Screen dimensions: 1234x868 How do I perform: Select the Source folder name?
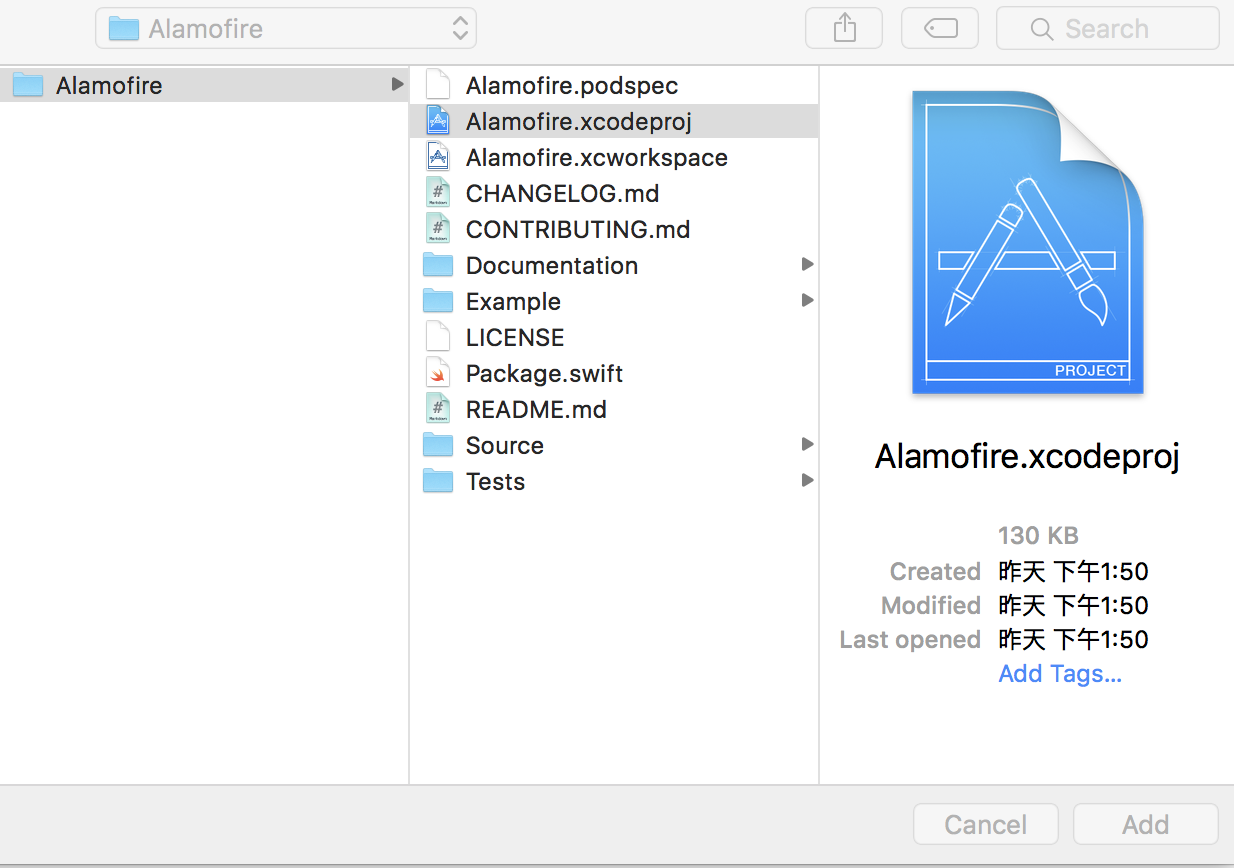(505, 446)
